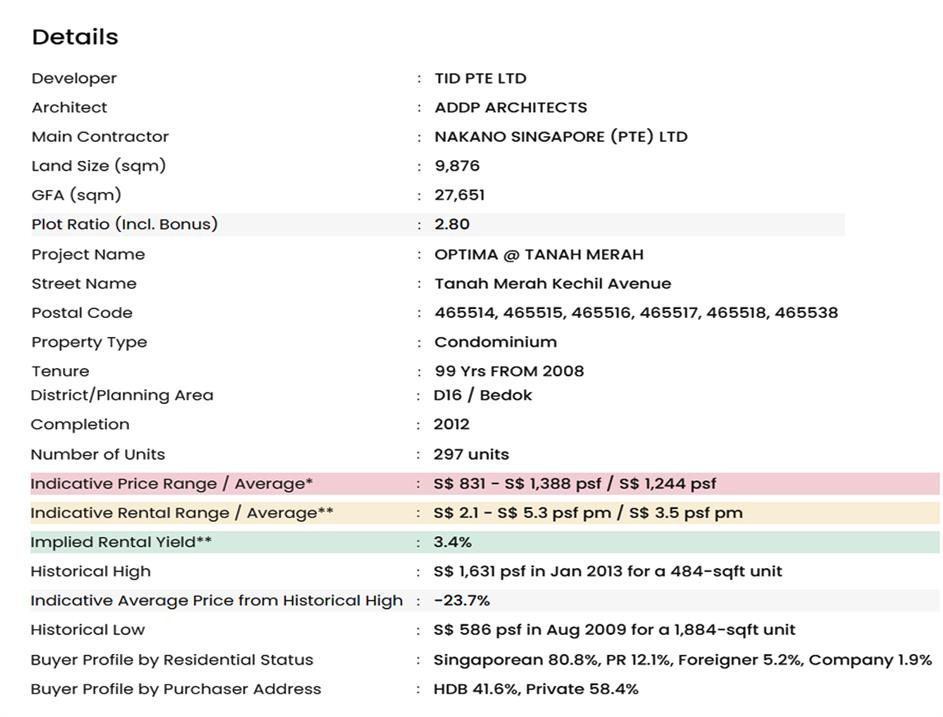The image size is (943, 717).
Task: Click tenure value 99 Yrs FROM 2008
Action: 509,371
